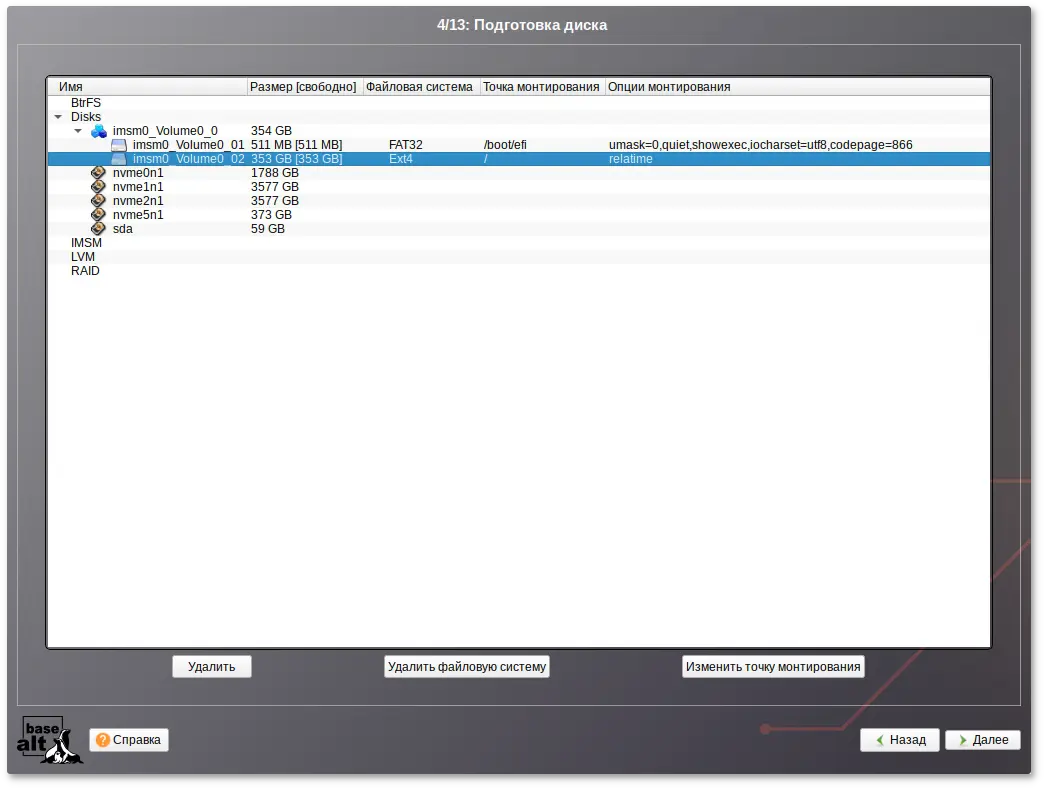This screenshot has width=1044, height=788.
Task: Click the 3577 GB size of nvme1n1
Action: pyautogui.click(x=274, y=187)
